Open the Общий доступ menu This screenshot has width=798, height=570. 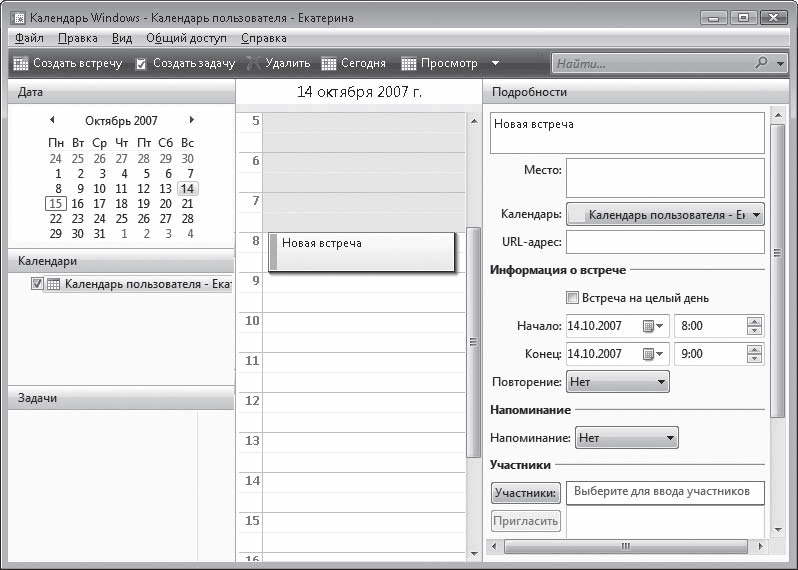(x=186, y=38)
